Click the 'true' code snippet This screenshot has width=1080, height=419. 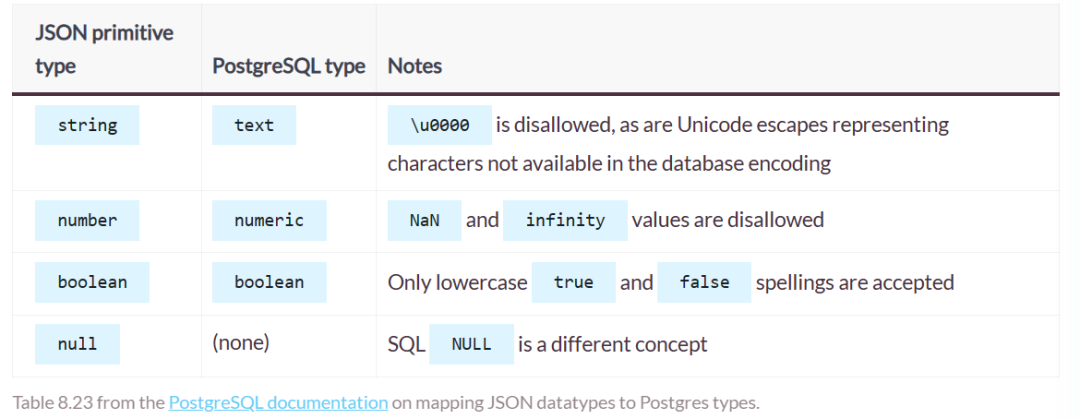pos(573,282)
